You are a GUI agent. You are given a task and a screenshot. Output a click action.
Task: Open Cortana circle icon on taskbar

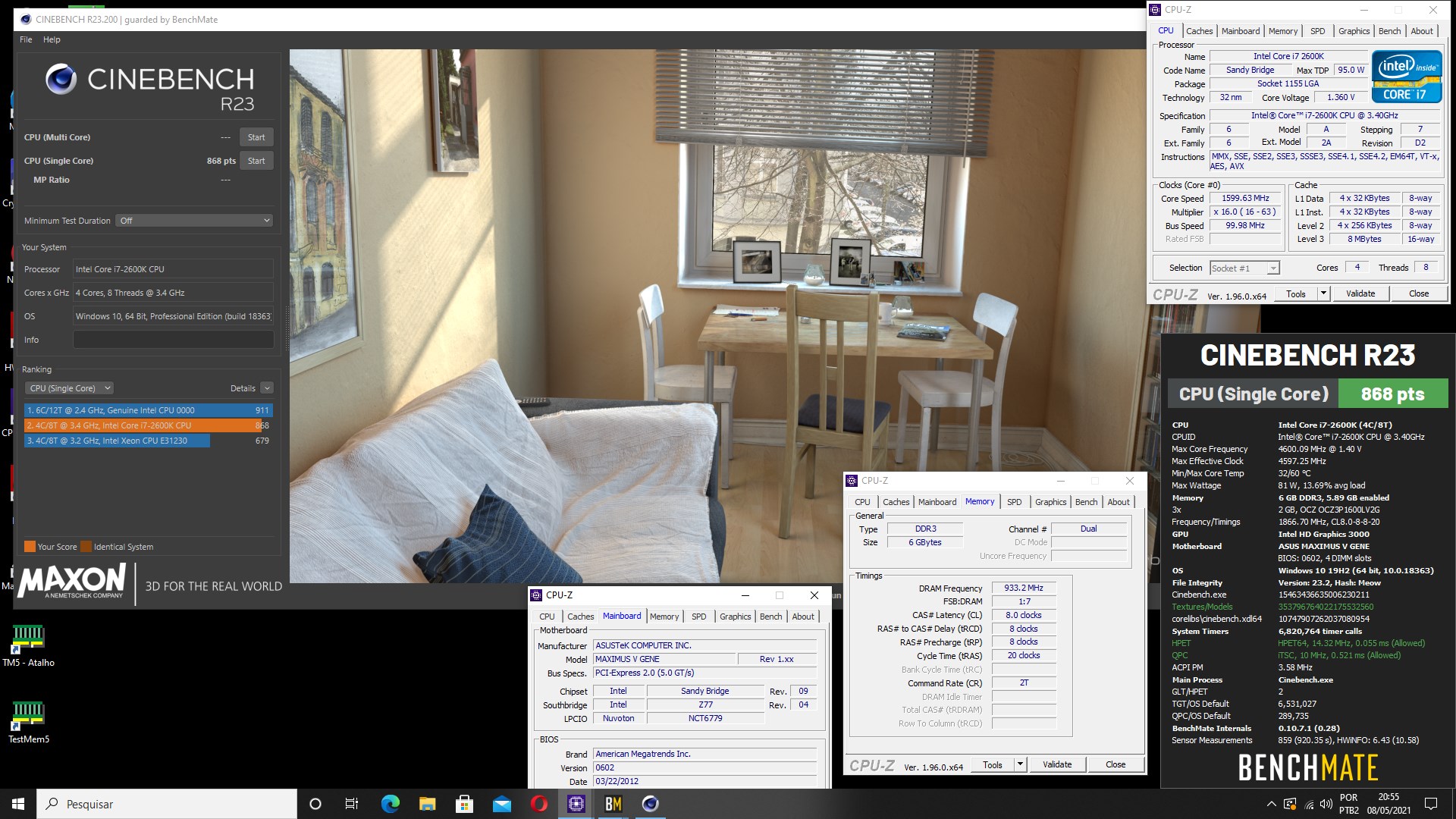(x=315, y=804)
